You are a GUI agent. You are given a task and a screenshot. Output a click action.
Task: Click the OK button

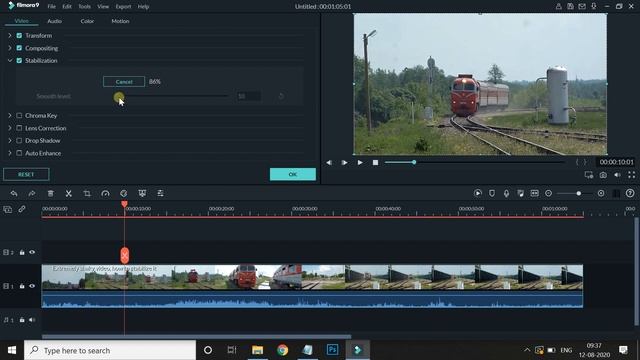click(x=293, y=174)
